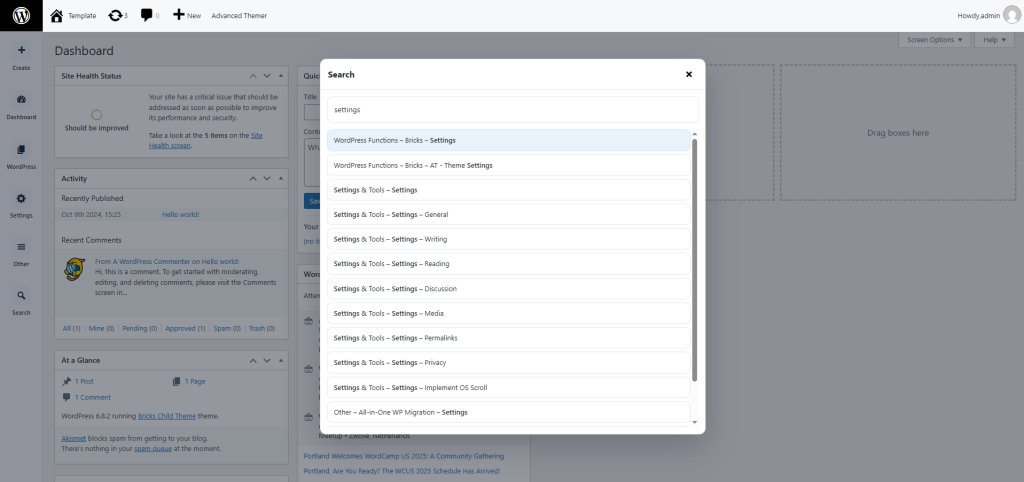Click the search results scrollbar
The width and height of the screenshot is (1024, 482).
pos(695,258)
